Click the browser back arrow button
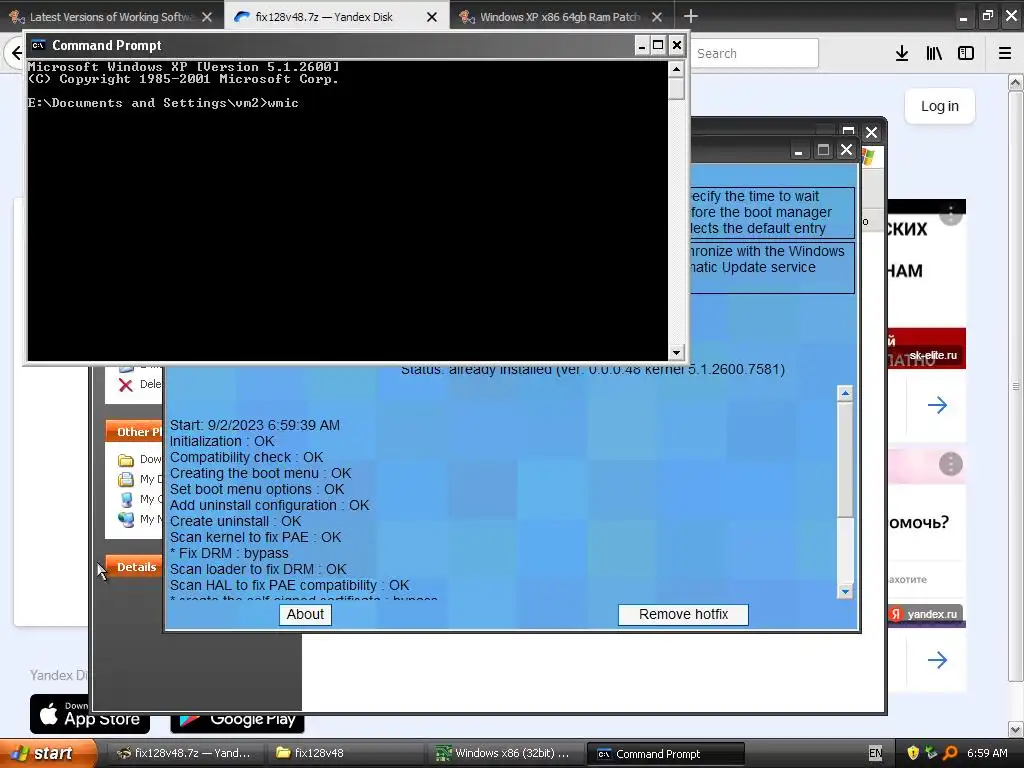Image resolution: width=1024 pixels, height=768 pixels. 16,53
